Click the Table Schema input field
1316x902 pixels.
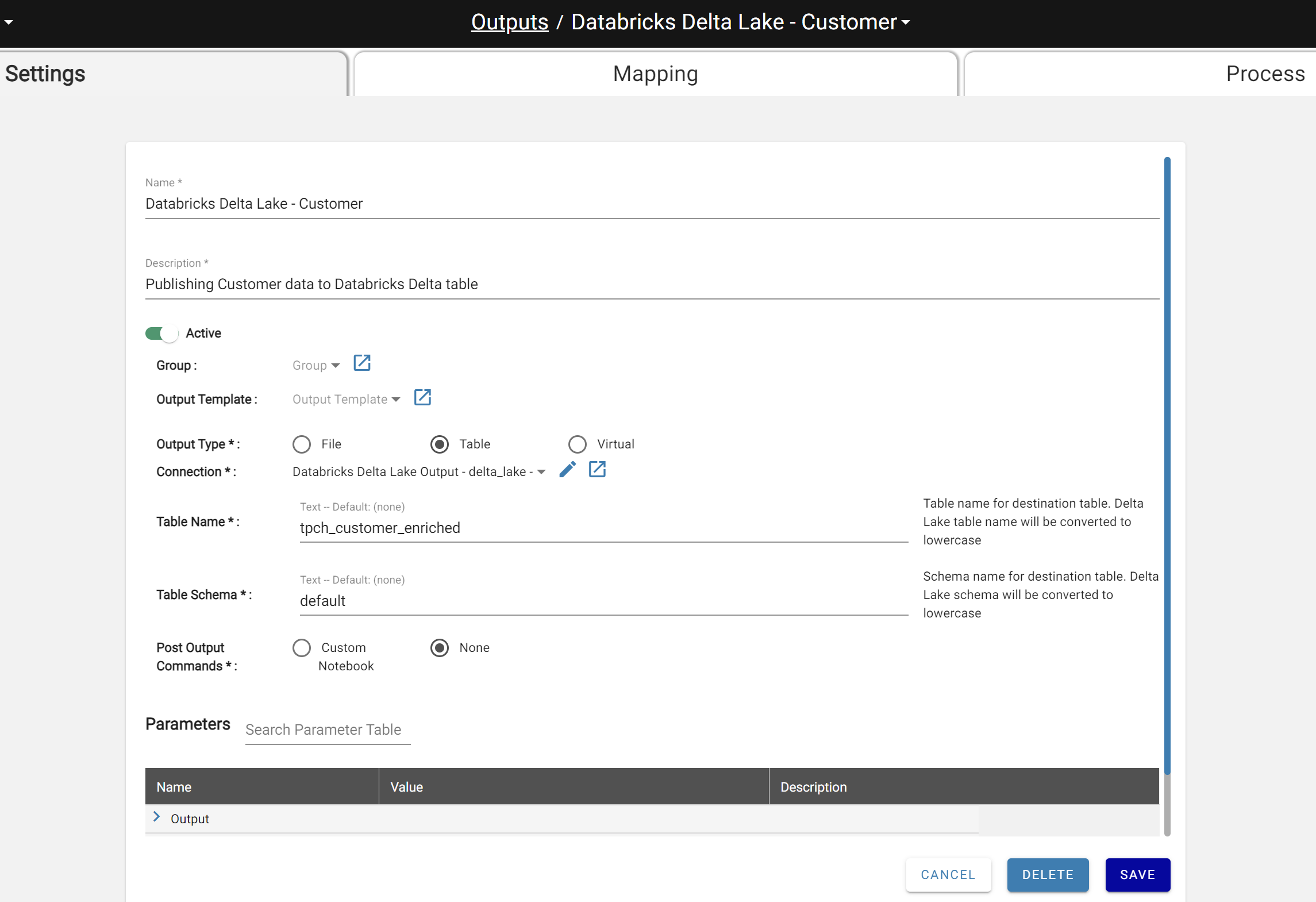603,601
